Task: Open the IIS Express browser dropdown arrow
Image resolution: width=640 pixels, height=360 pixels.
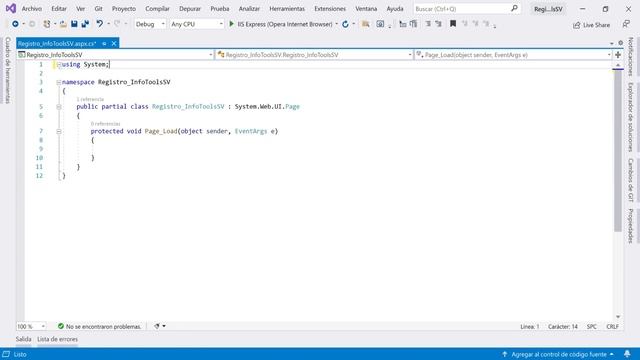Action: coord(337,24)
